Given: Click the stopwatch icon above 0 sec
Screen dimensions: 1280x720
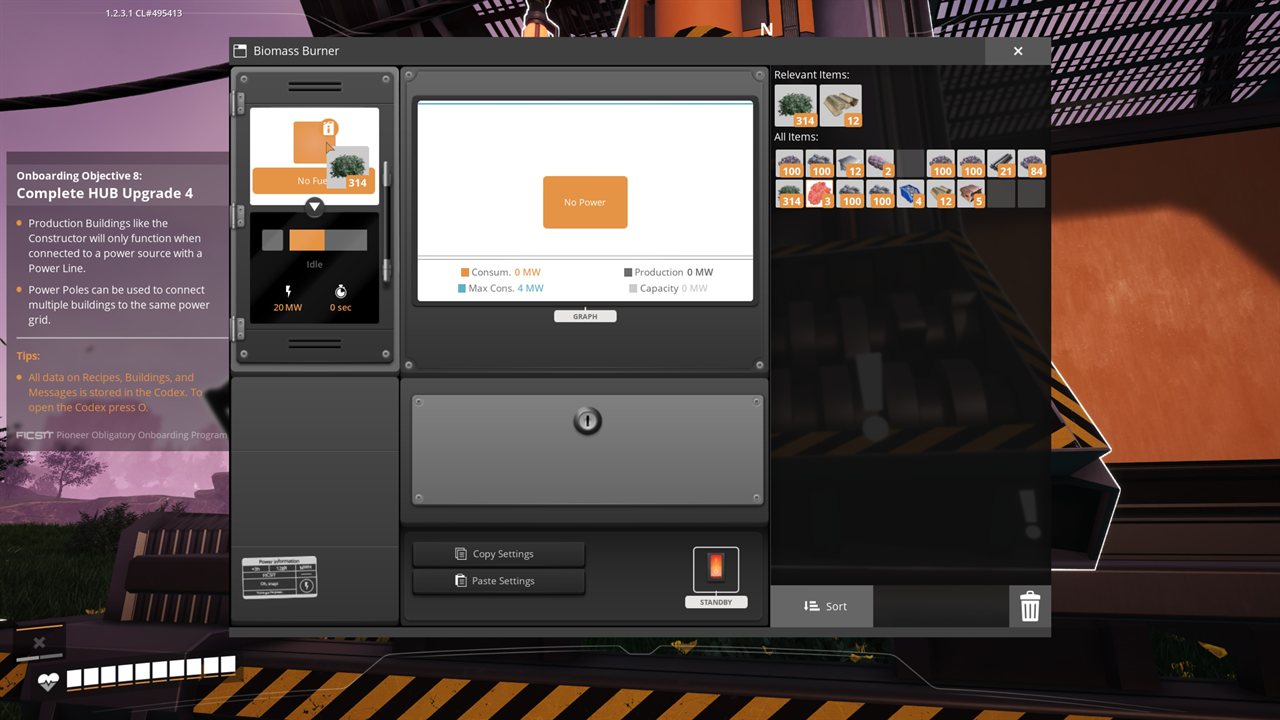Looking at the screenshot, I should point(341,291).
